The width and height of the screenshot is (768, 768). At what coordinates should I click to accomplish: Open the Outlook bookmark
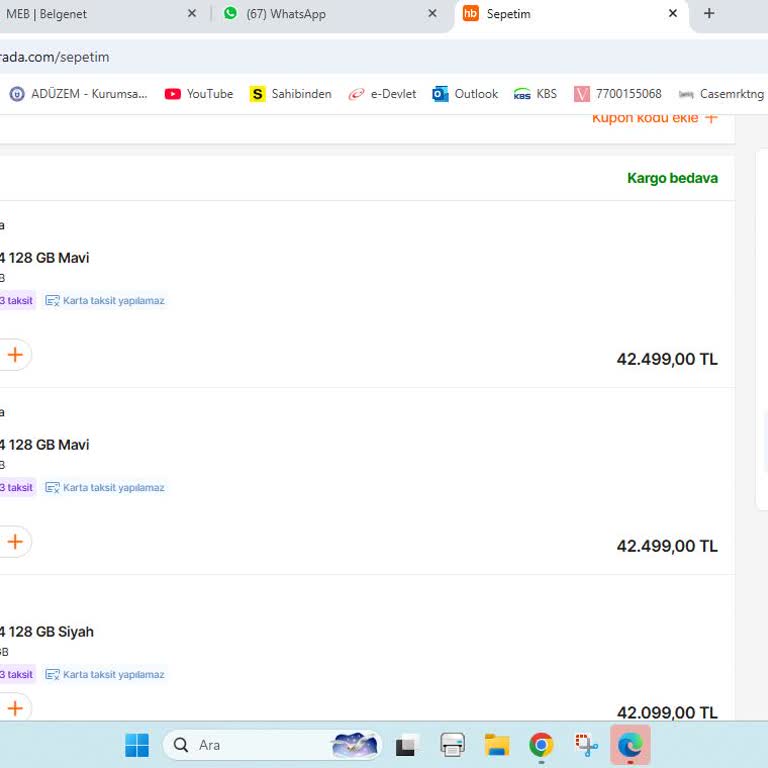[x=465, y=94]
